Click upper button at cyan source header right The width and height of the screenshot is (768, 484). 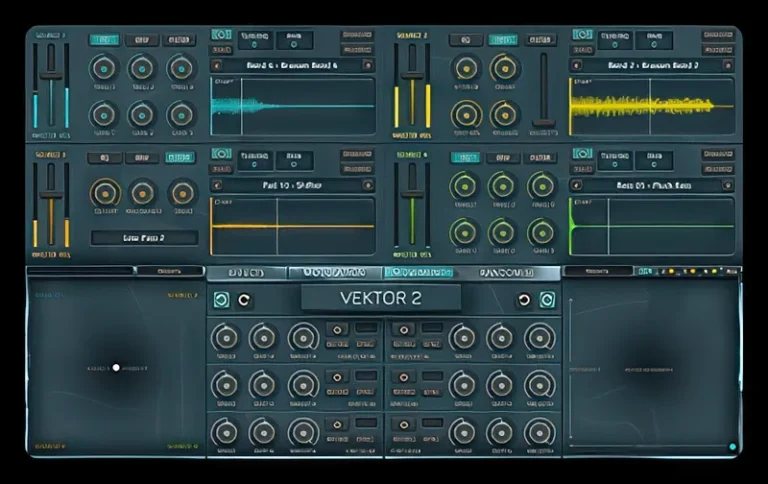click(357, 35)
